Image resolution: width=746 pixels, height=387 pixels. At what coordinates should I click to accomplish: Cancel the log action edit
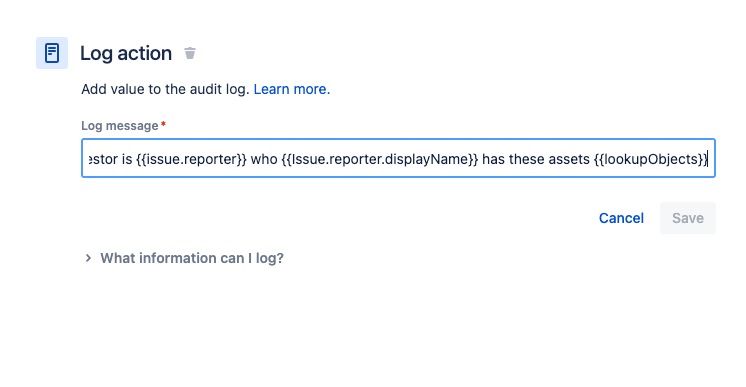pyautogui.click(x=621, y=218)
